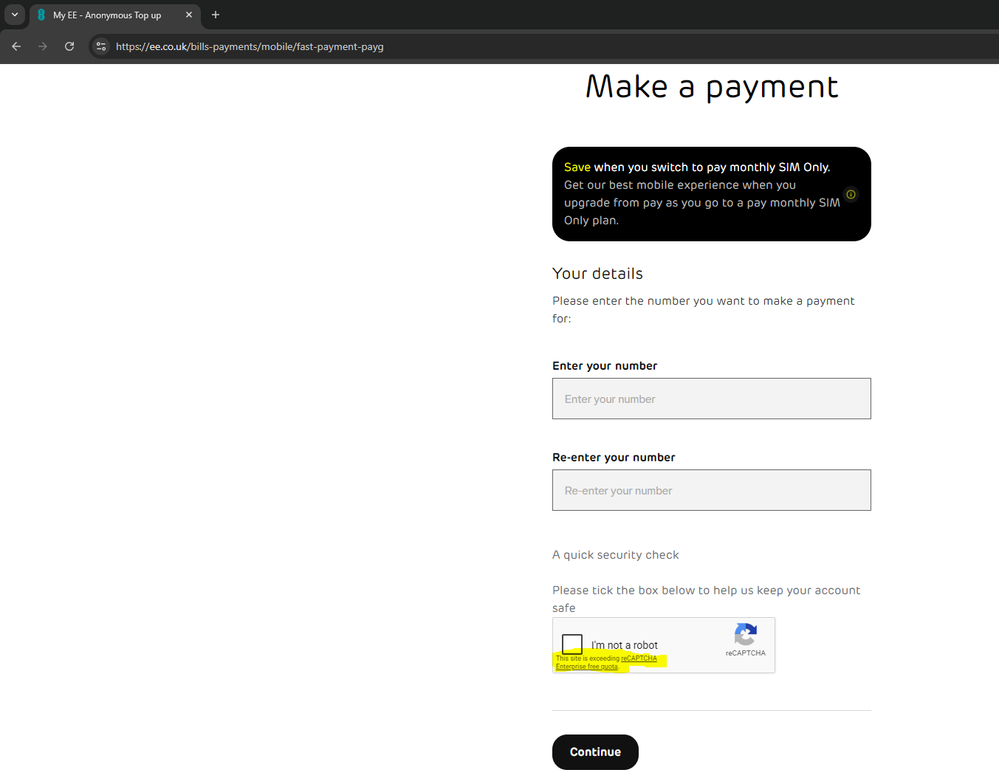Open the tab search dropdown chevron
The width and height of the screenshot is (999, 772).
click(x=15, y=15)
